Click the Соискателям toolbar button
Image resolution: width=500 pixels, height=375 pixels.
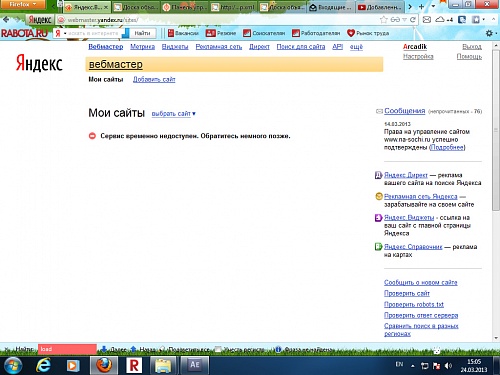[264, 33]
